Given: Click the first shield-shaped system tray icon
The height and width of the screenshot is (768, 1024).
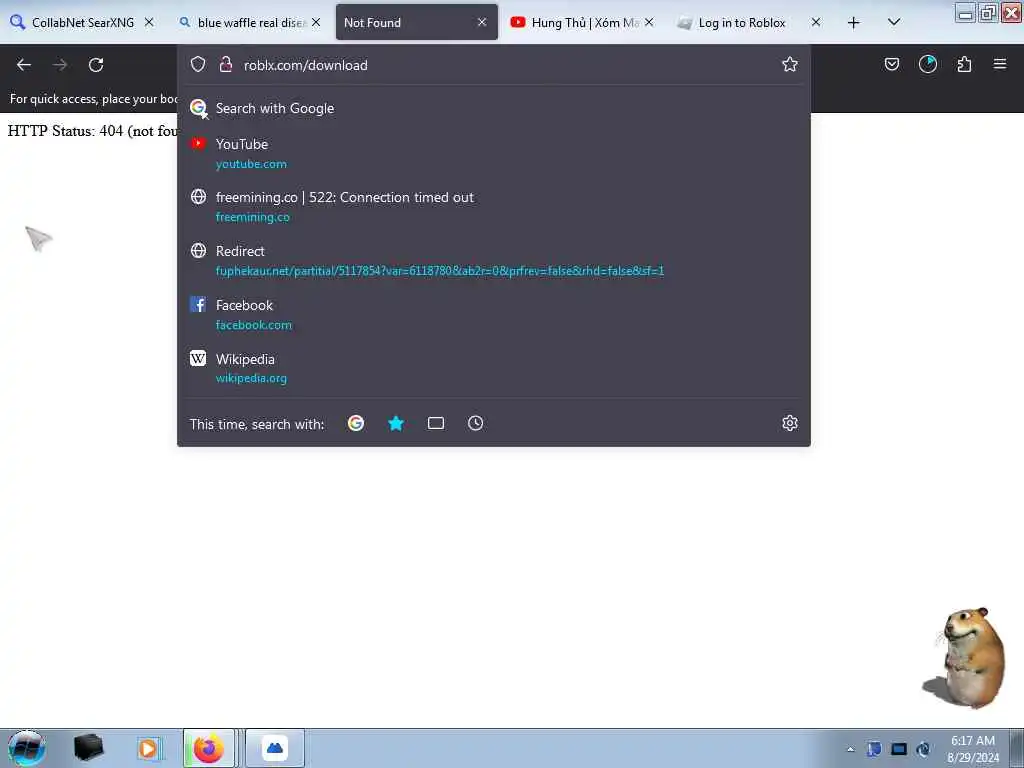Looking at the screenshot, I should click(x=874, y=749).
